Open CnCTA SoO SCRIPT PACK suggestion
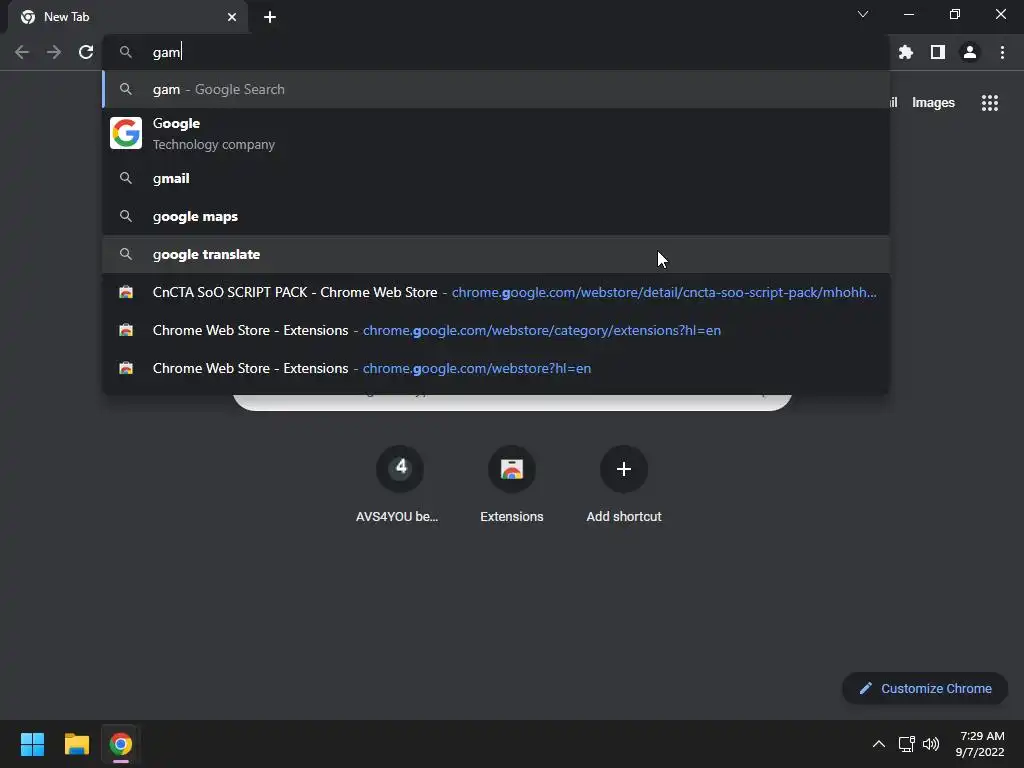Image resolution: width=1024 pixels, height=768 pixels. (x=496, y=292)
